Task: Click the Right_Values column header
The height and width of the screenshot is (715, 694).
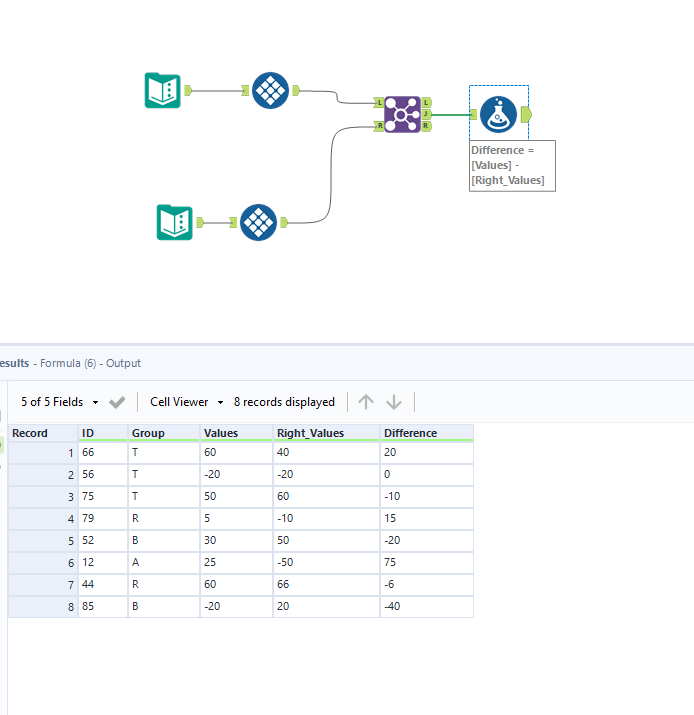Action: point(326,433)
